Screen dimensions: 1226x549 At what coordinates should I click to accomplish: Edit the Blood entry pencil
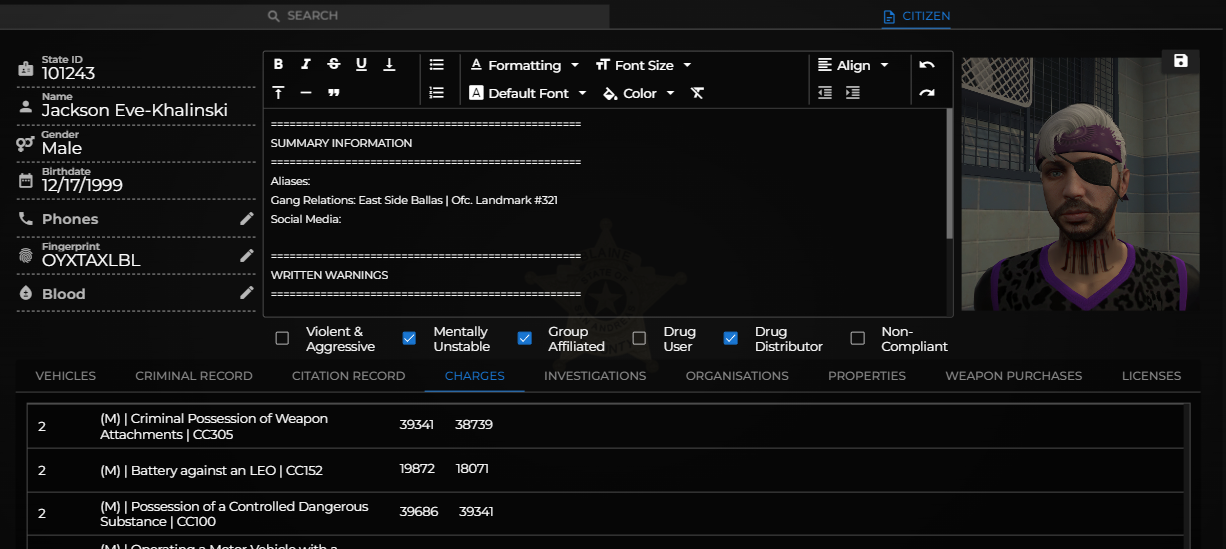point(247,293)
